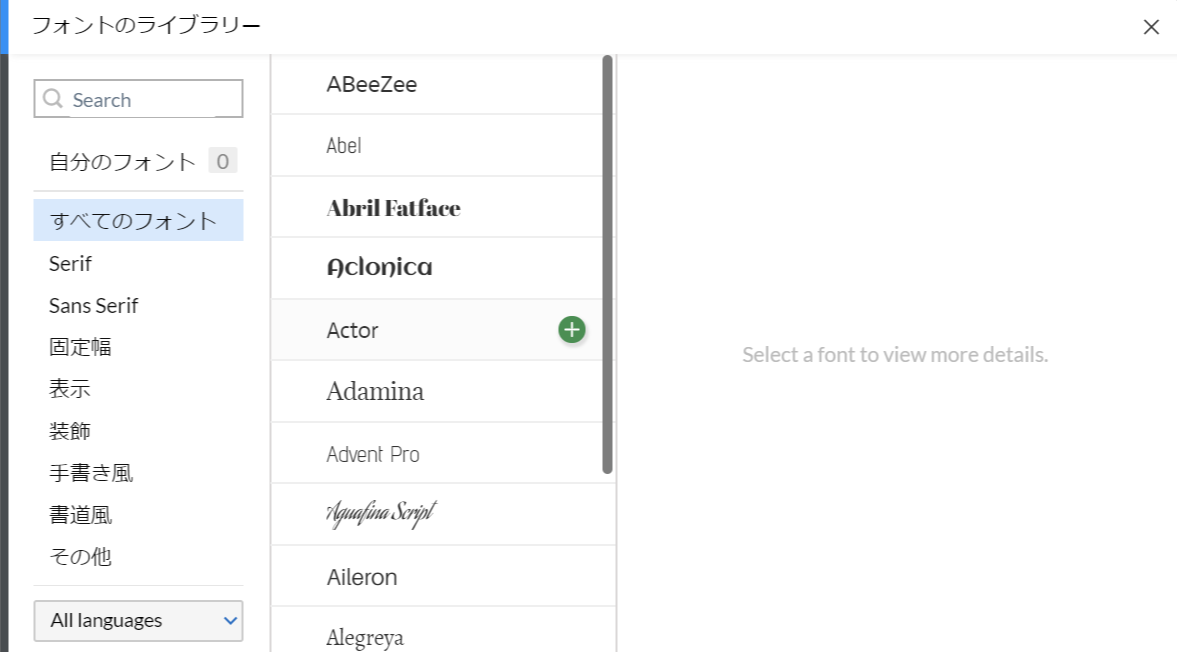Screen dimensions: 1177x652
Task: Close the font library dialog
Action: click(1151, 27)
